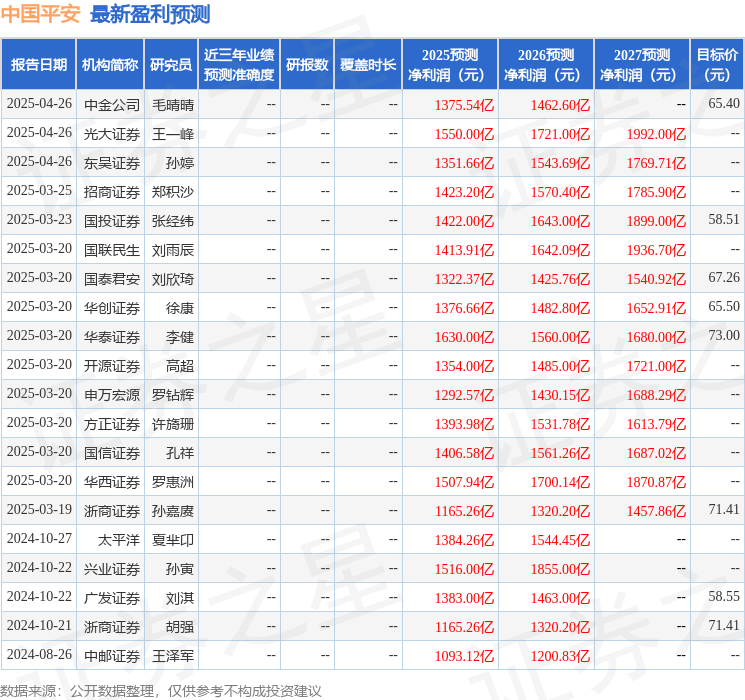Click researcher 孙婷
Image resolution: width=745 pixels, height=700 pixels.
tap(180, 163)
